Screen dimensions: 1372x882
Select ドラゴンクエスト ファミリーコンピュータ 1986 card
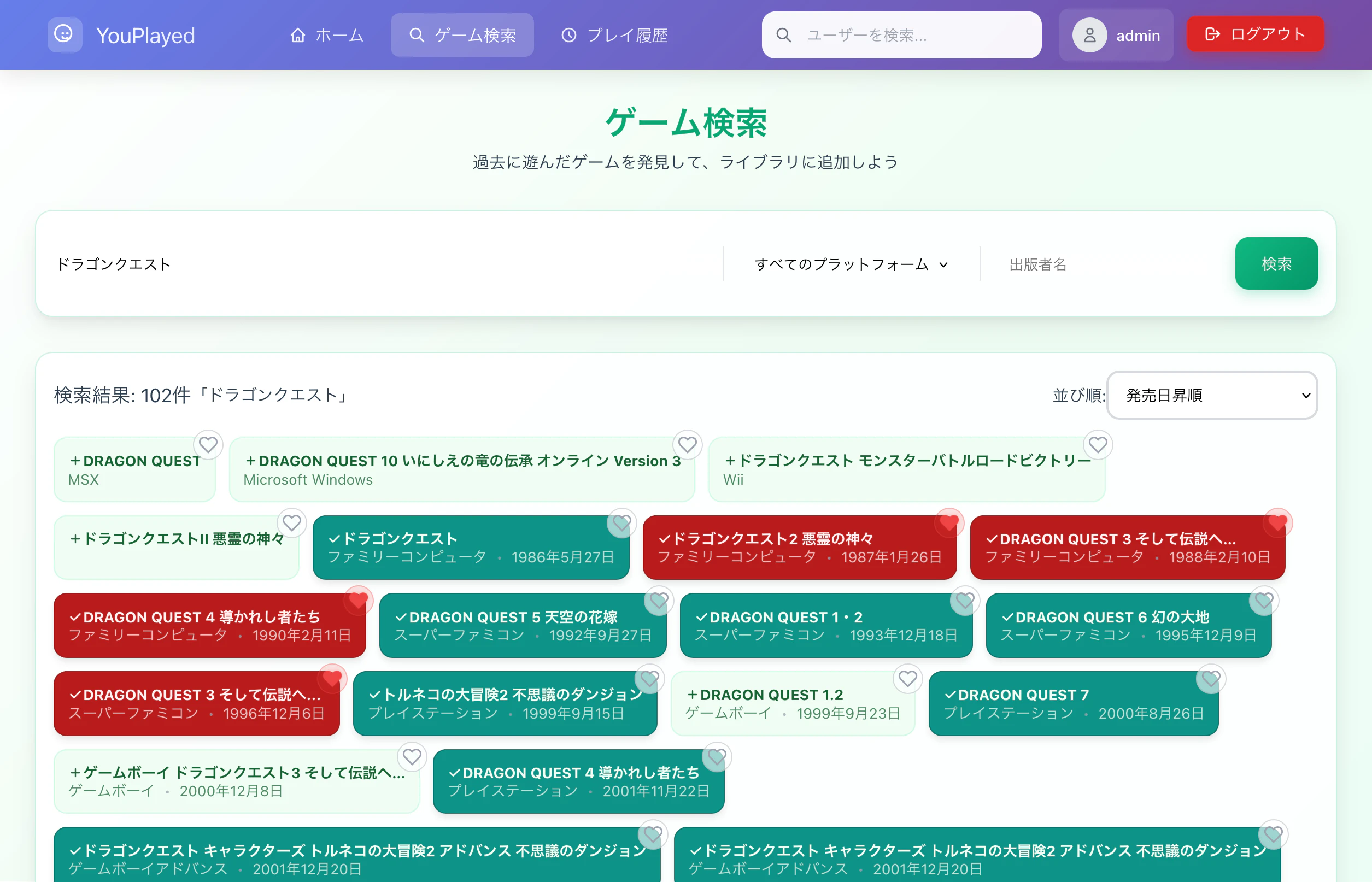pyautogui.click(x=471, y=548)
